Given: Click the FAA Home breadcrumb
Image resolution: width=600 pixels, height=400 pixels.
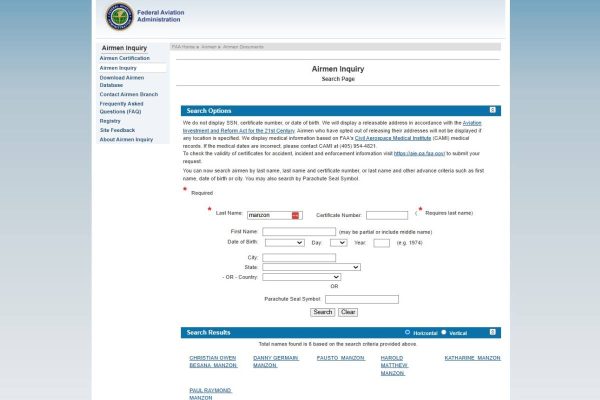Looking at the screenshot, I should [x=183, y=47].
